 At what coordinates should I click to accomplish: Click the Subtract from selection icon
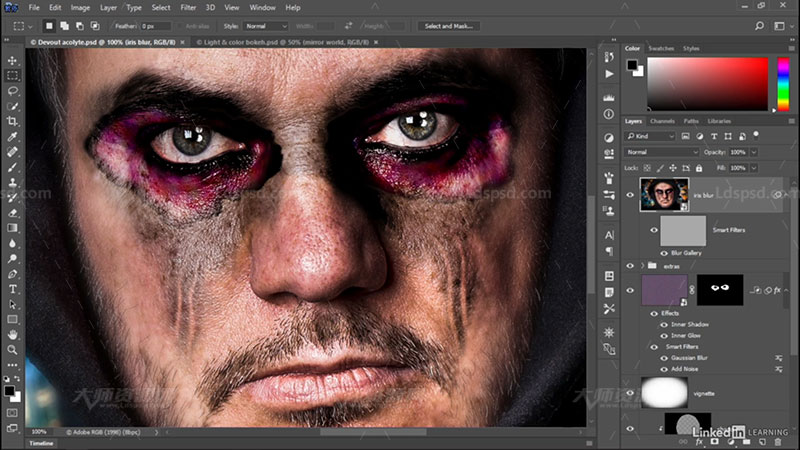pos(80,26)
